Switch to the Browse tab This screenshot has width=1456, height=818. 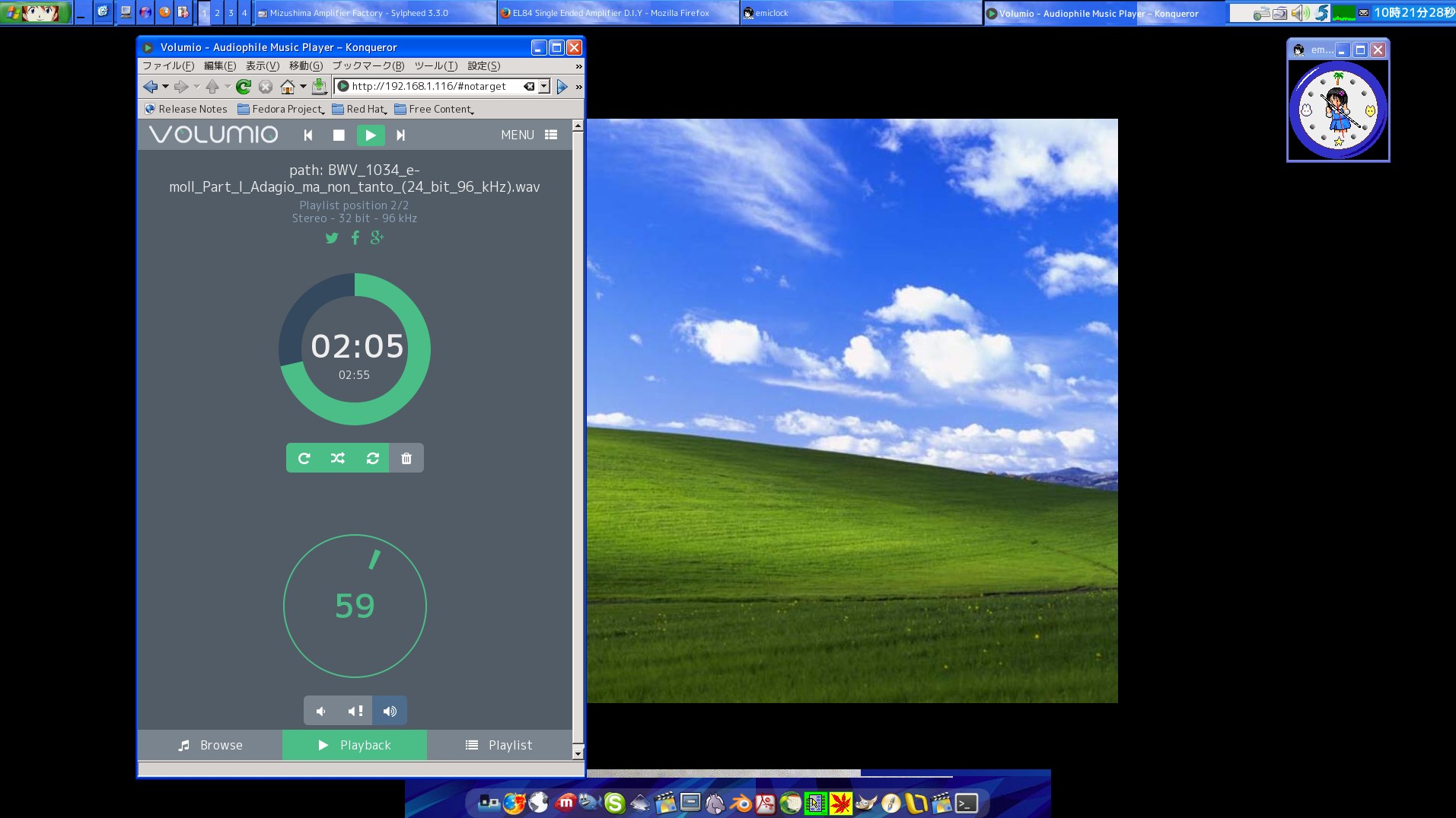[x=210, y=745]
